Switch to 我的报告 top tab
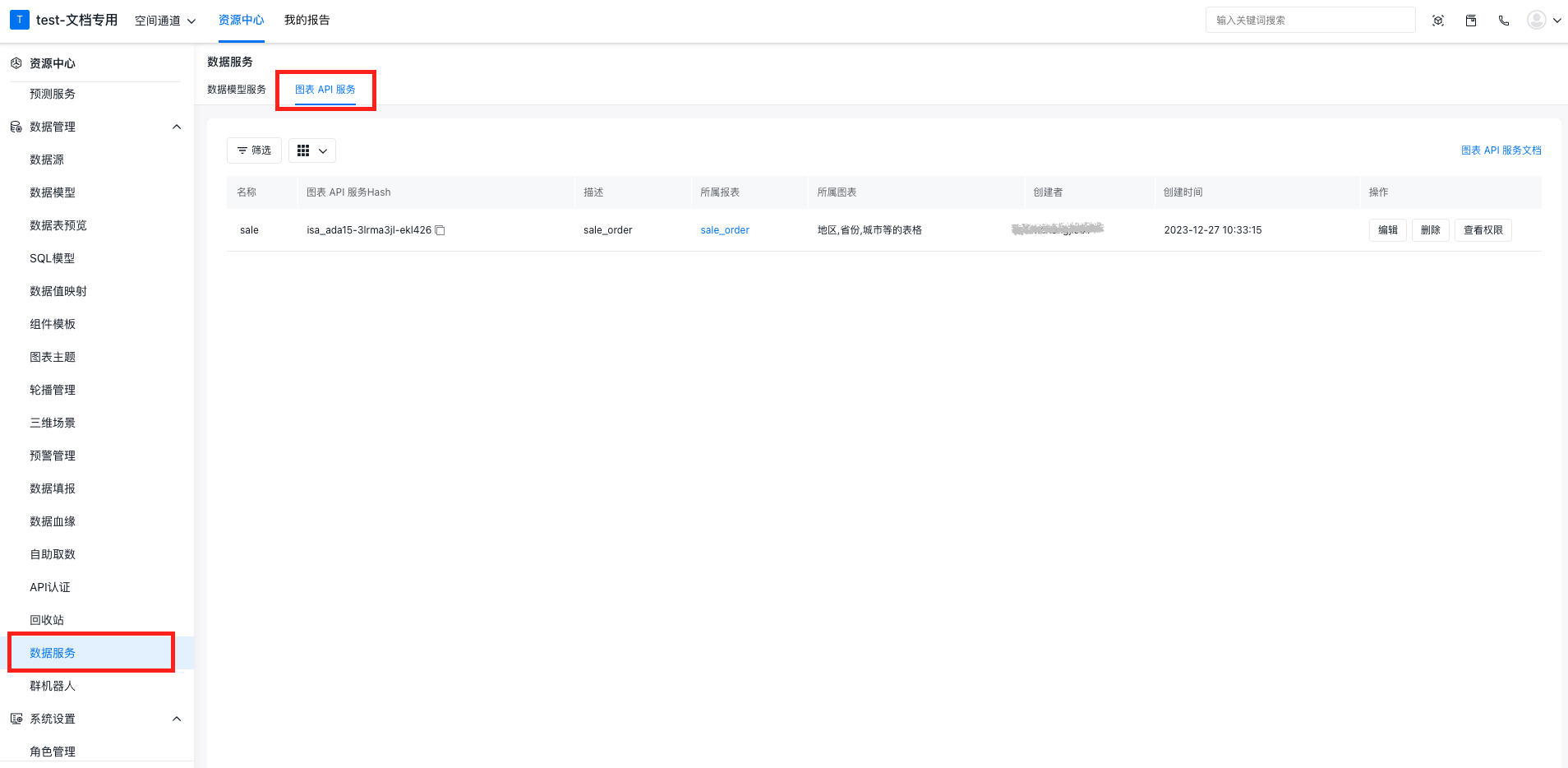 tap(307, 20)
